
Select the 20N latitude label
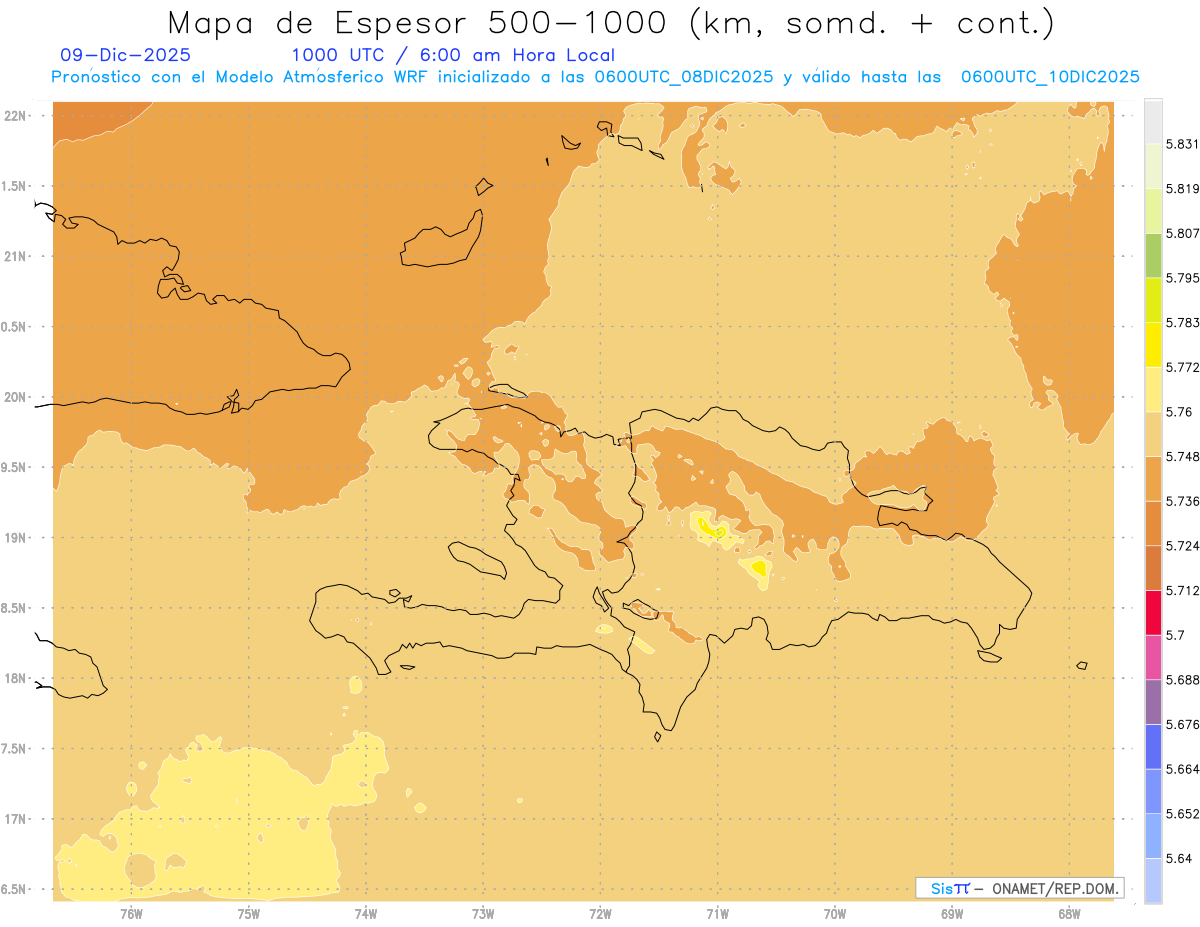[x=15, y=397]
